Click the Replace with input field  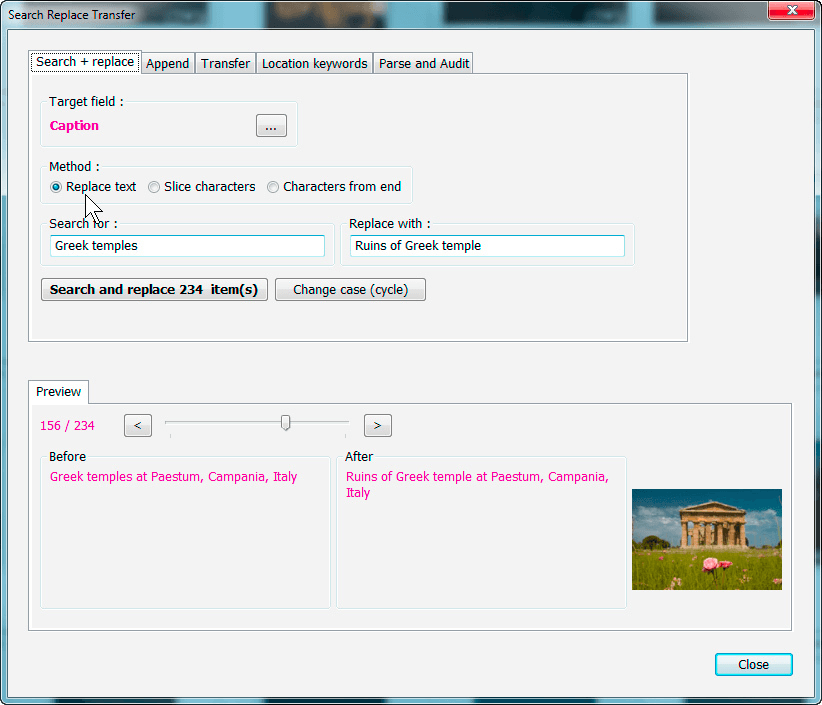pos(487,246)
